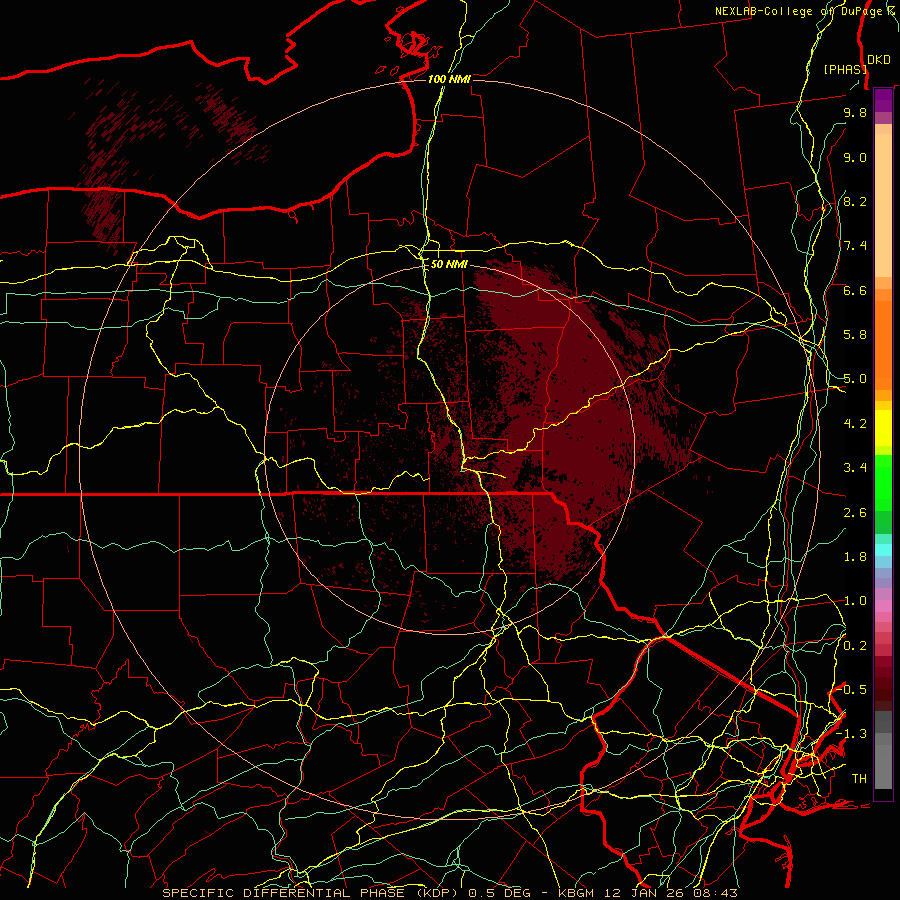
Task: Click the 8.2 scale value
Action: pos(855,201)
